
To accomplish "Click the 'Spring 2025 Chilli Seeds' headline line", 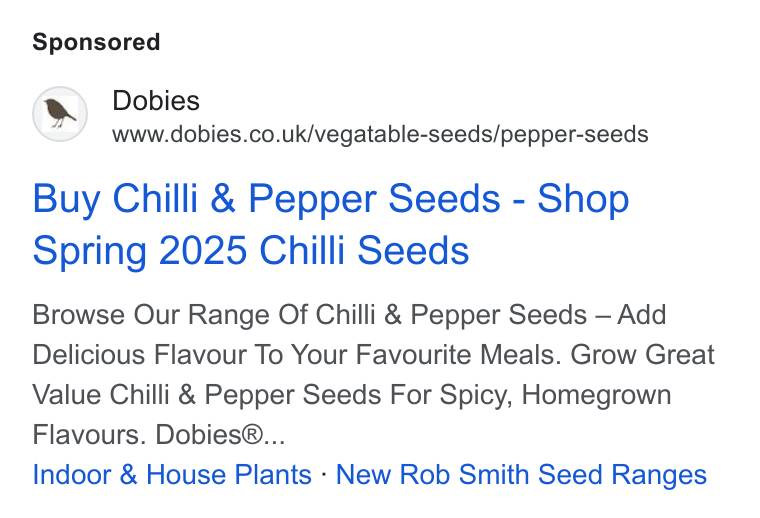I will coord(251,250).
